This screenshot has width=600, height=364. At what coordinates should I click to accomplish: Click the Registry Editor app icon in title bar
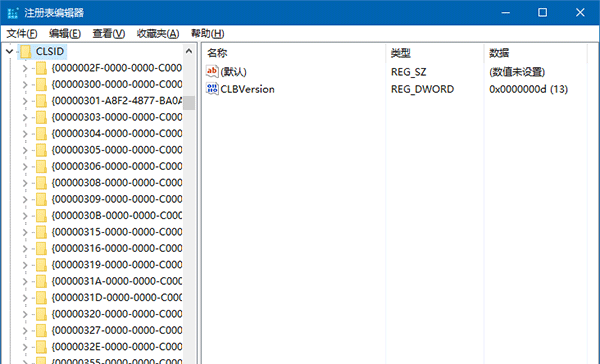[13, 13]
